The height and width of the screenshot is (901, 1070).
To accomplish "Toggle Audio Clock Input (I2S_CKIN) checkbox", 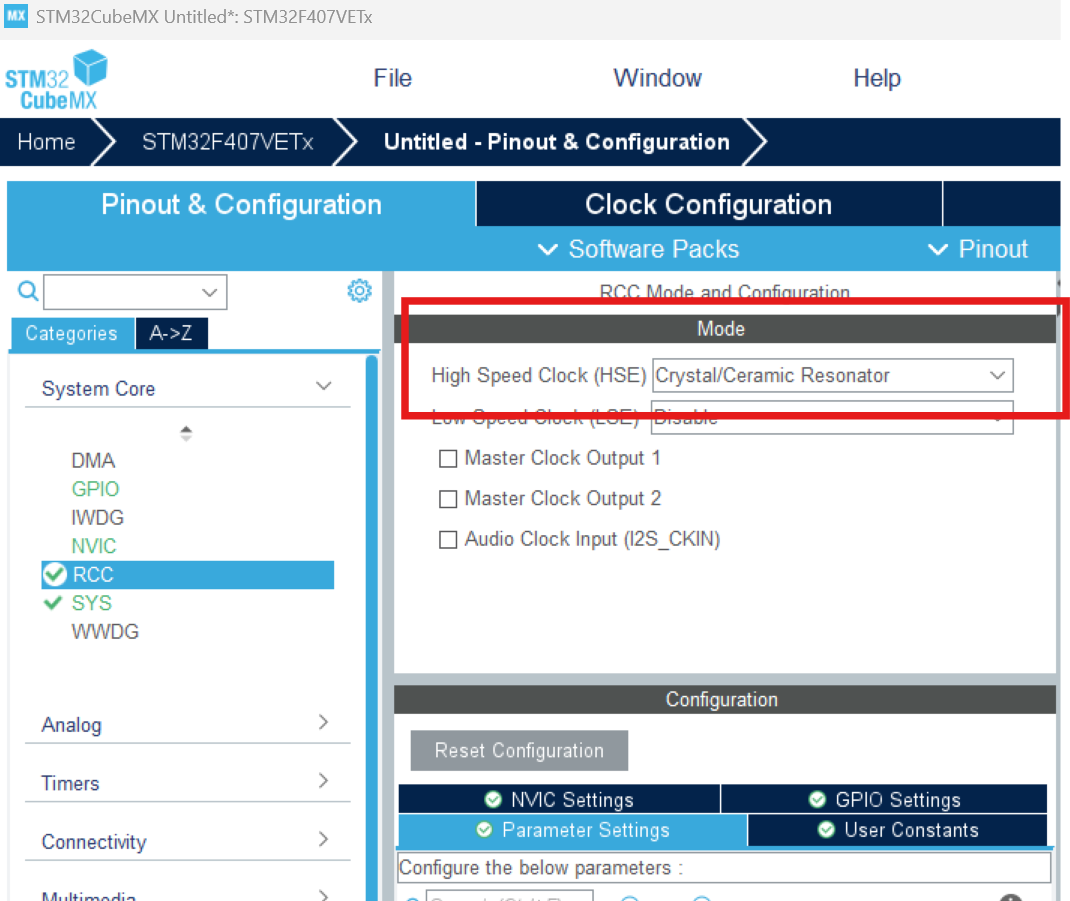I will (x=448, y=540).
